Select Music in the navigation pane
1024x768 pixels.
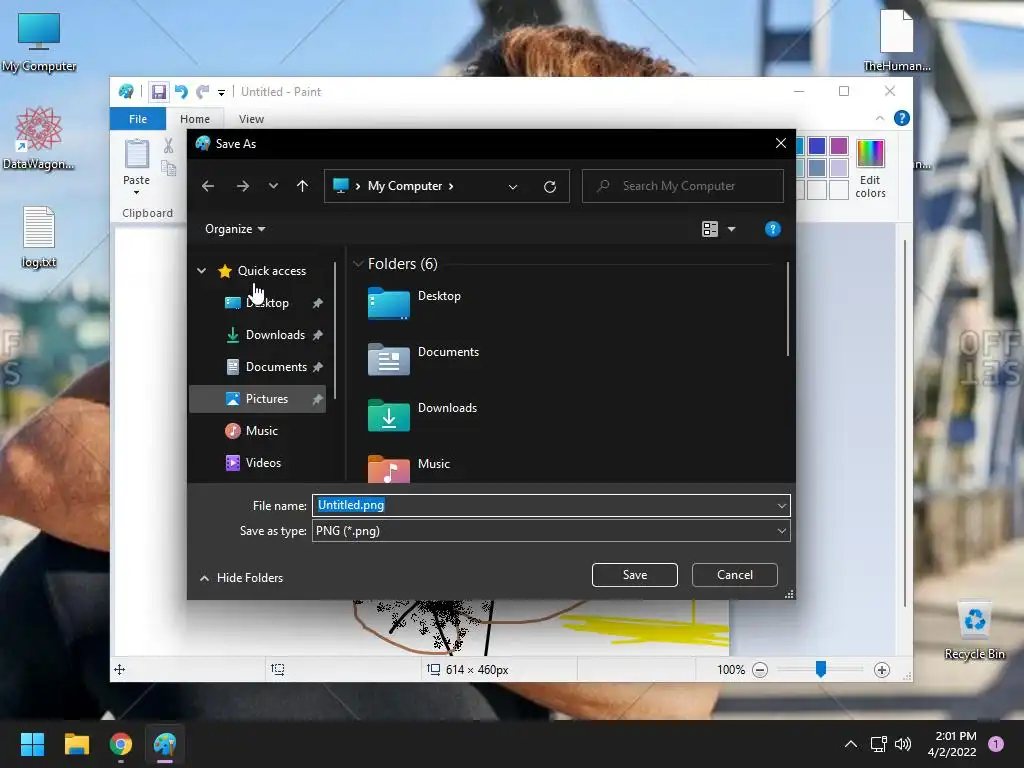pyautogui.click(x=261, y=430)
